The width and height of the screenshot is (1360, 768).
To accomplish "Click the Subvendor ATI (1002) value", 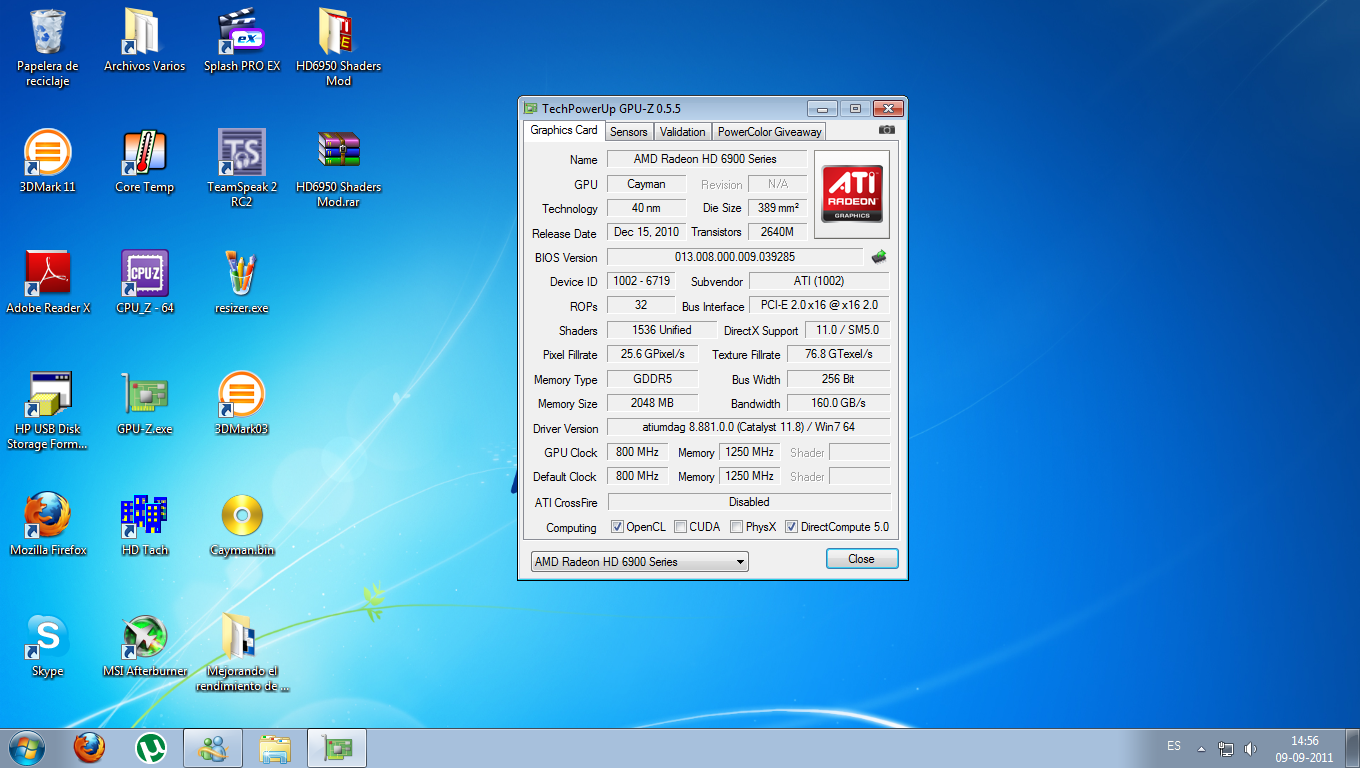I will click(x=820, y=282).
